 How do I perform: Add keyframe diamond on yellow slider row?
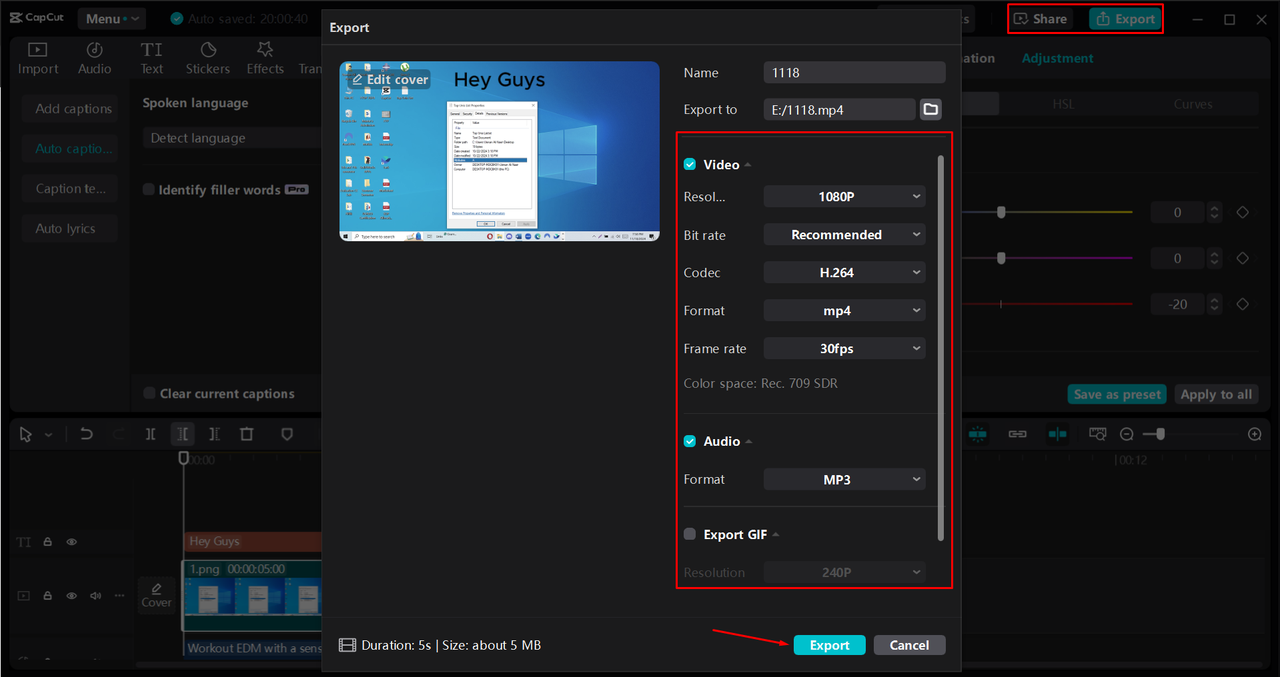click(1243, 212)
